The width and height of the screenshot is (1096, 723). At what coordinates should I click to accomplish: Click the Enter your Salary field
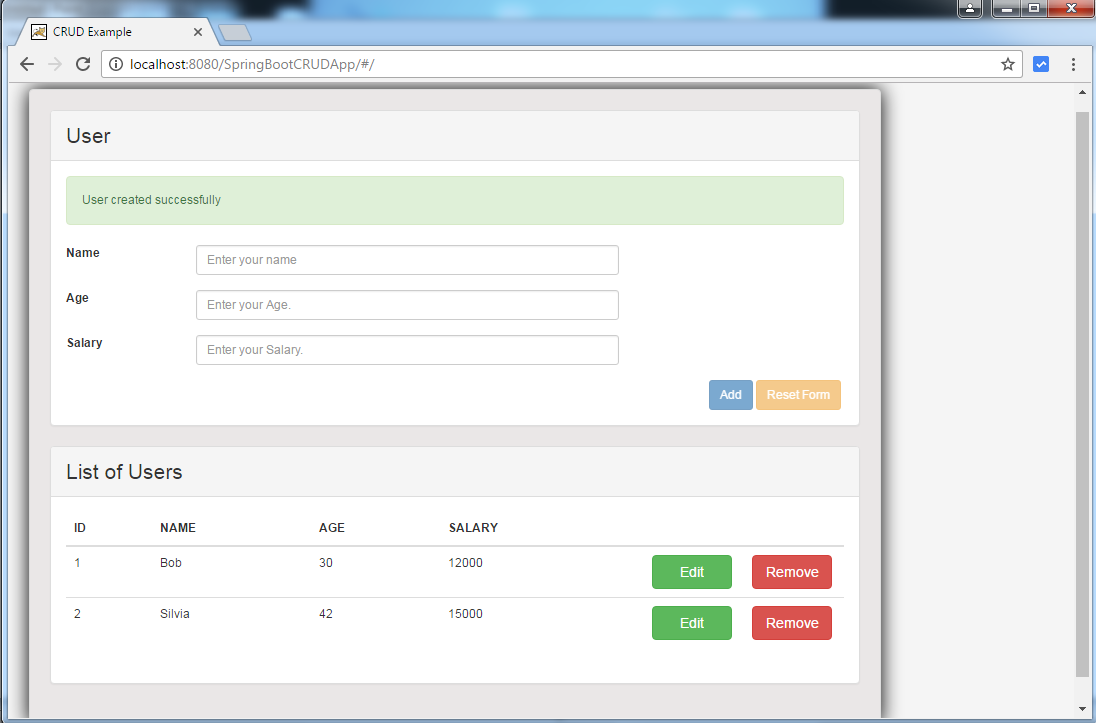click(x=406, y=349)
